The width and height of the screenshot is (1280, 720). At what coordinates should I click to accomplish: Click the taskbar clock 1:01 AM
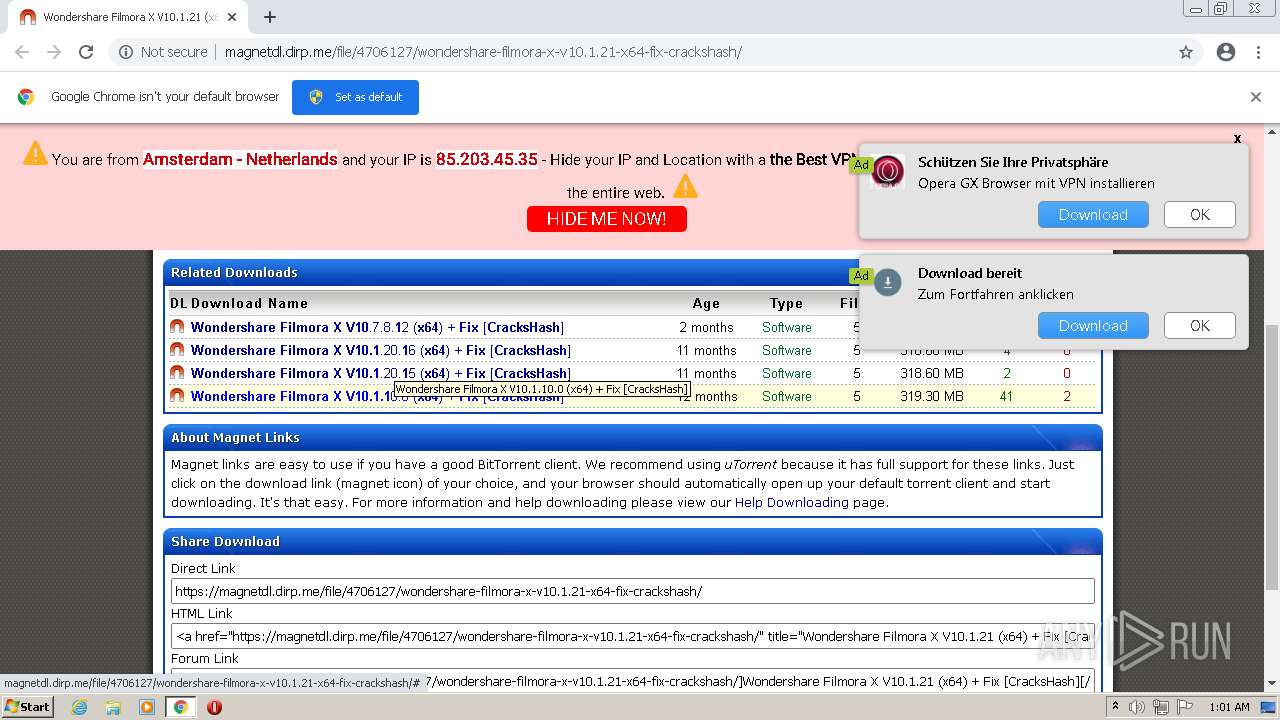pos(1229,707)
